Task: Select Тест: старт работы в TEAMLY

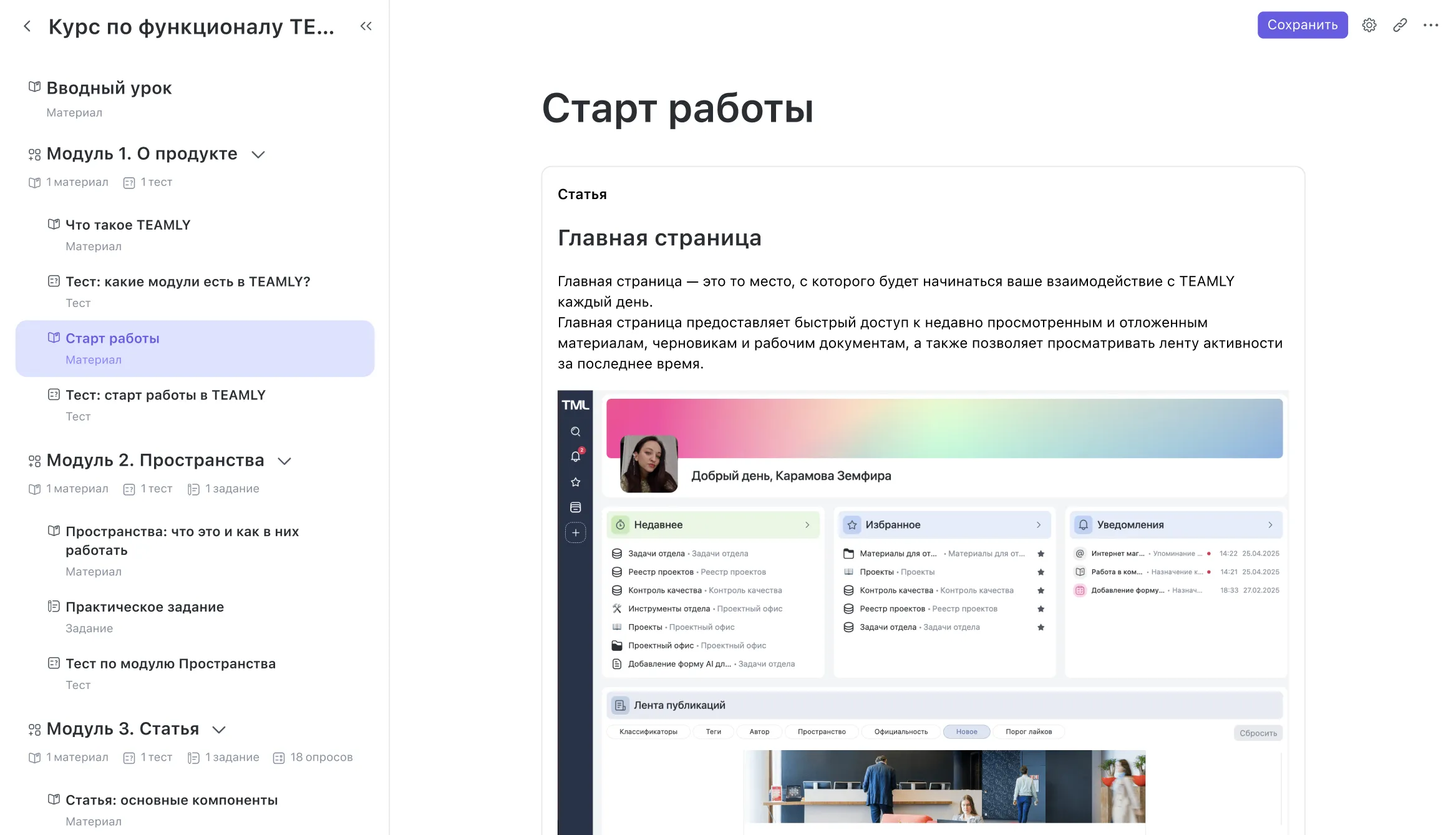Action: point(165,395)
